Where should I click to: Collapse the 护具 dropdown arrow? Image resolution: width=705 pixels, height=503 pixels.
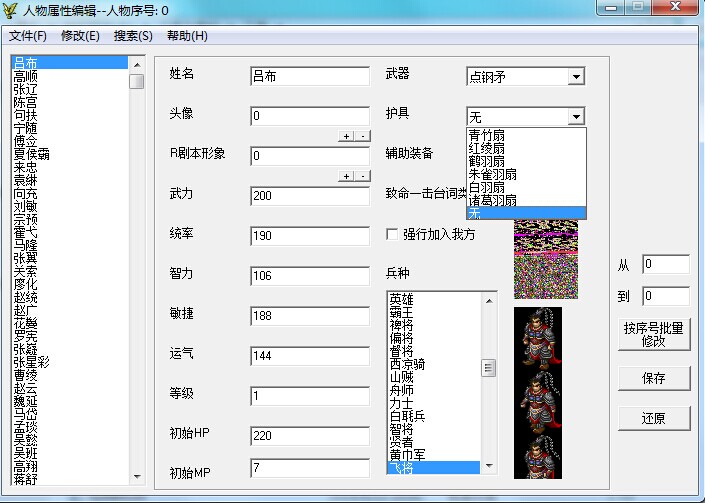575,117
